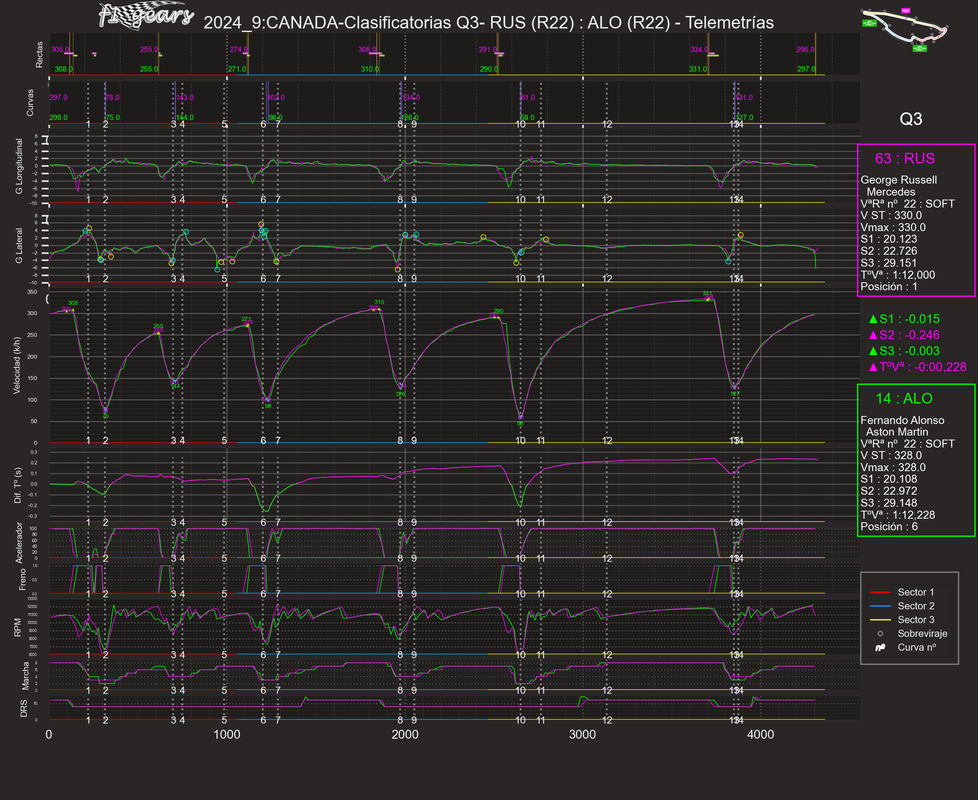Screen dimensions: 978x800
Task: Click the magenta delta 'S2 : -0.246'
Action: click(x=904, y=335)
